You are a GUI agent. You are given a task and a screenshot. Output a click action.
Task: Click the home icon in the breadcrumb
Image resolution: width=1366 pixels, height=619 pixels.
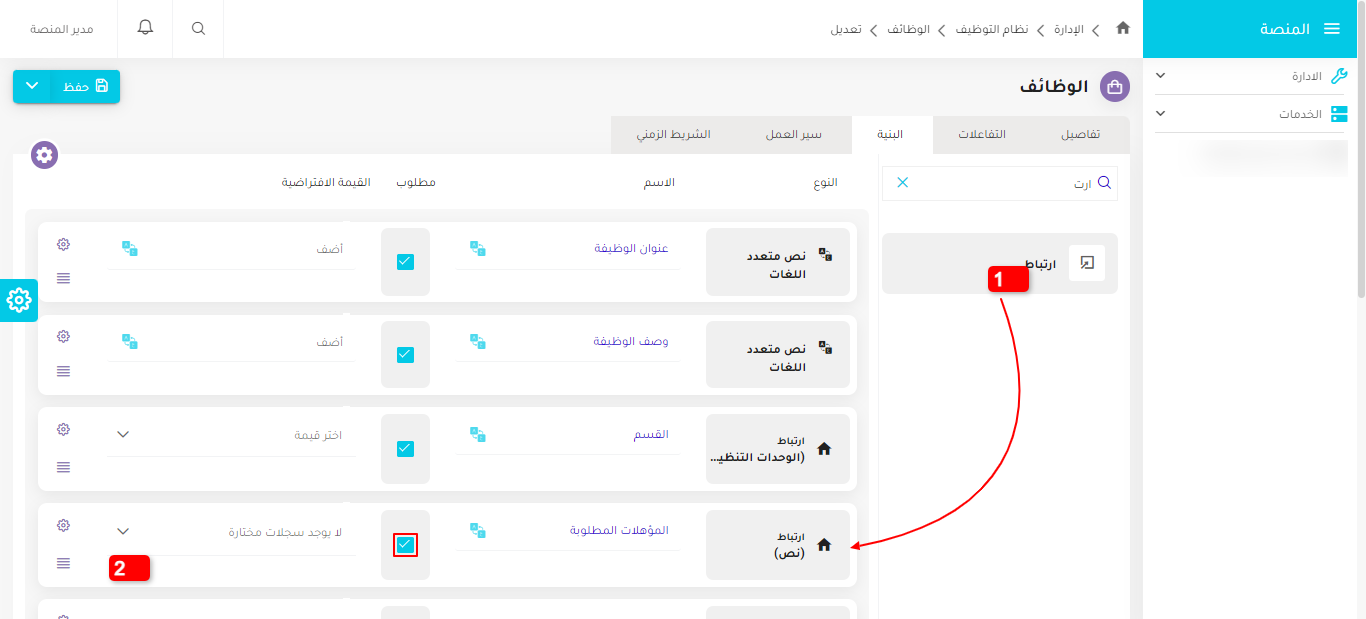click(x=1122, y=29)
